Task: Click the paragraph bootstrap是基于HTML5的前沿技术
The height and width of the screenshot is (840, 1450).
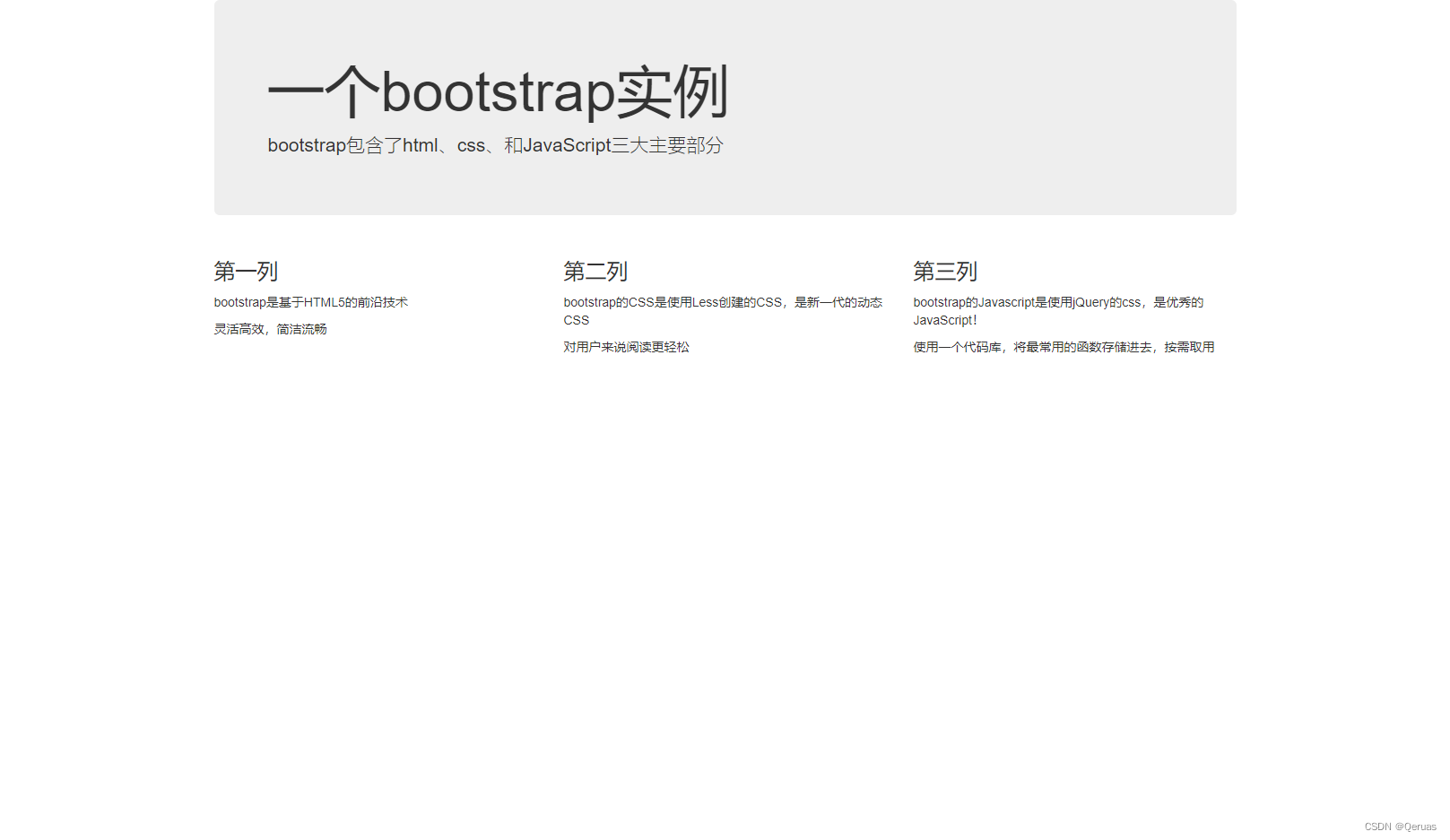Action: point(309,302)
